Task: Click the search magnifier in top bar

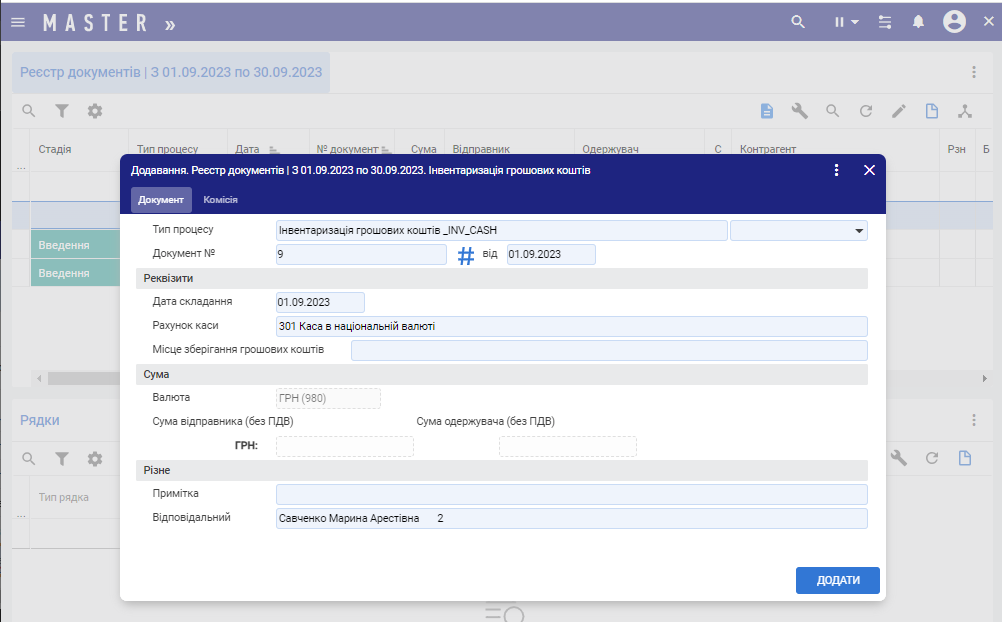Action: coord(797,21)
